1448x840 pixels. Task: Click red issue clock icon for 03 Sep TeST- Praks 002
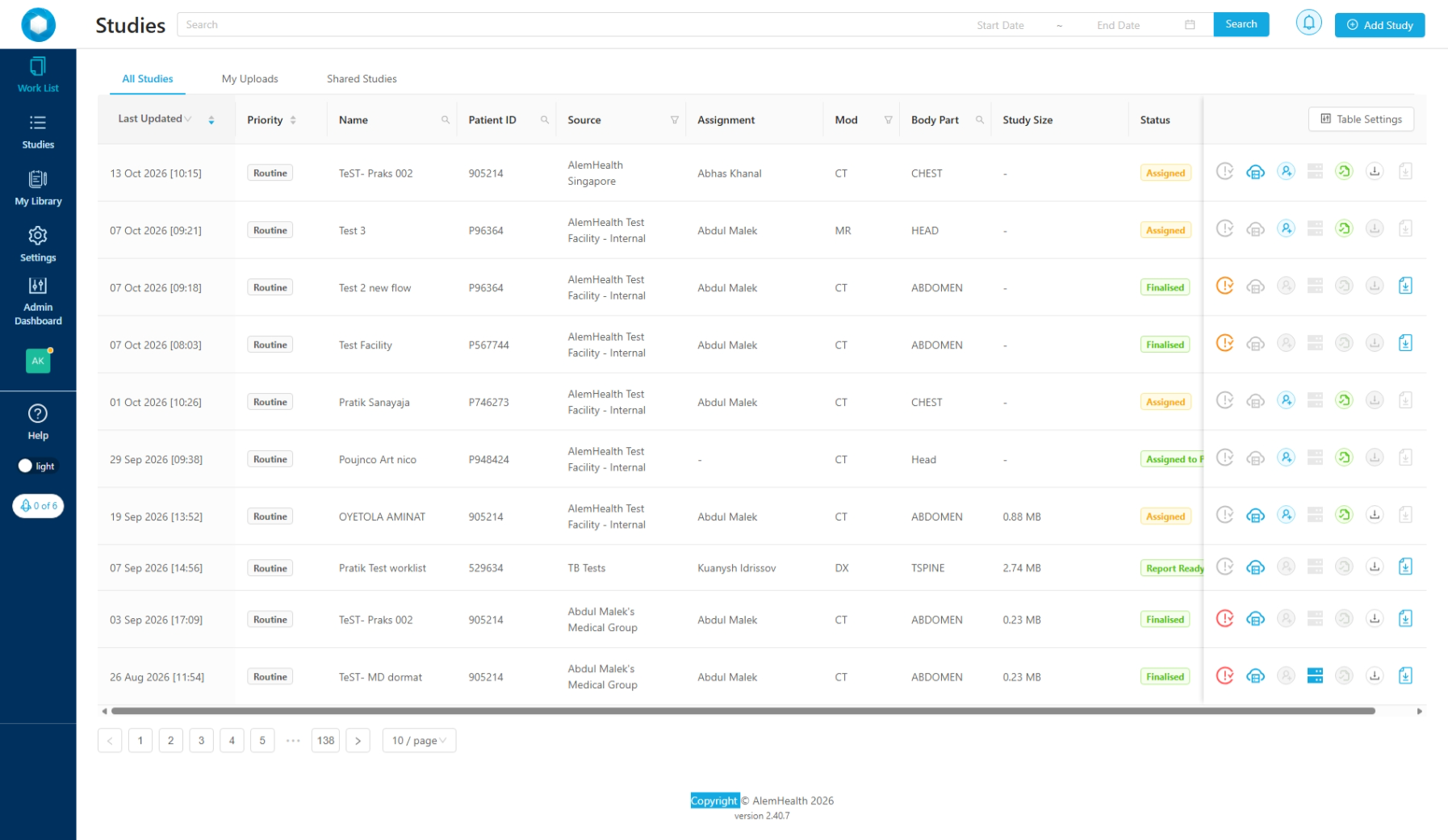pos(1224,619)
